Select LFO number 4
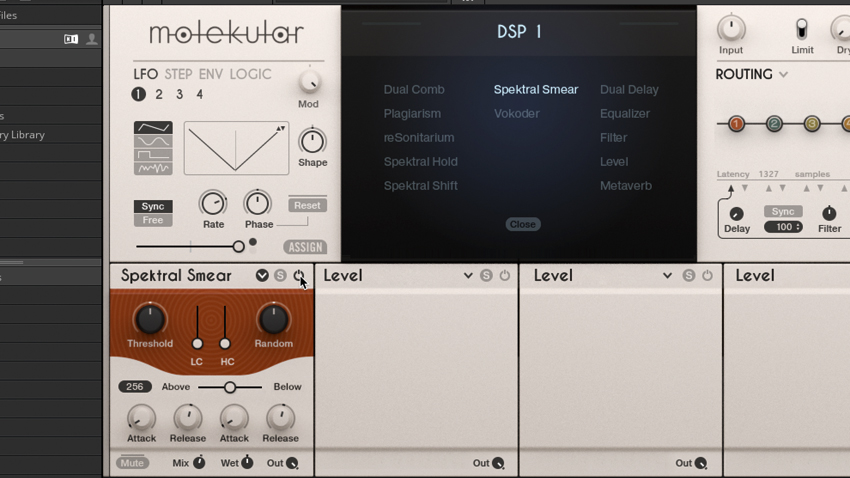This screenshot has height=478, width=850. [199, 94]
